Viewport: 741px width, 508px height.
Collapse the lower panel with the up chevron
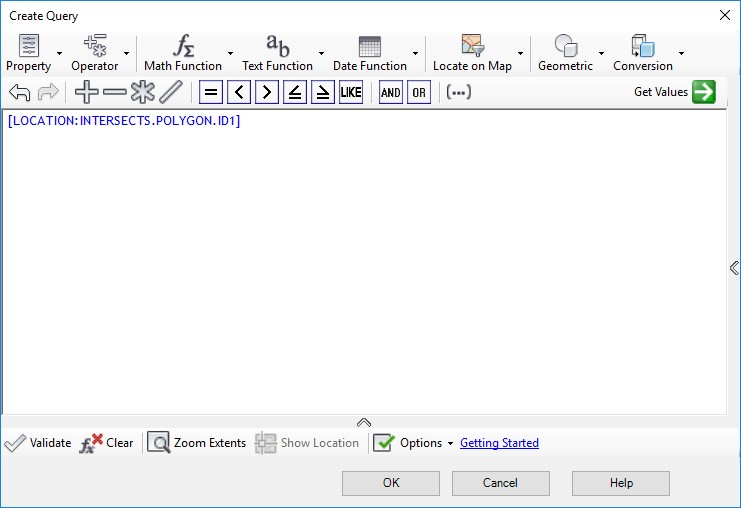(x=364, y=422)
